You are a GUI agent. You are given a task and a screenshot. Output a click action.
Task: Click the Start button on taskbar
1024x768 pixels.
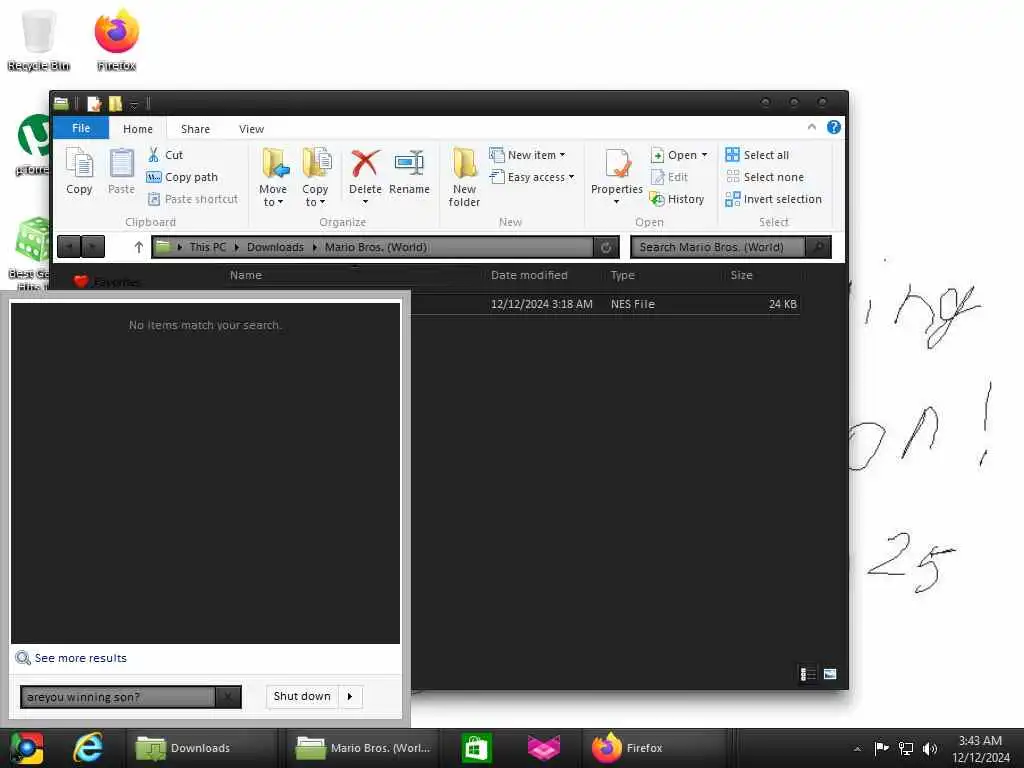pyautogui.click(x=26, y=748)
